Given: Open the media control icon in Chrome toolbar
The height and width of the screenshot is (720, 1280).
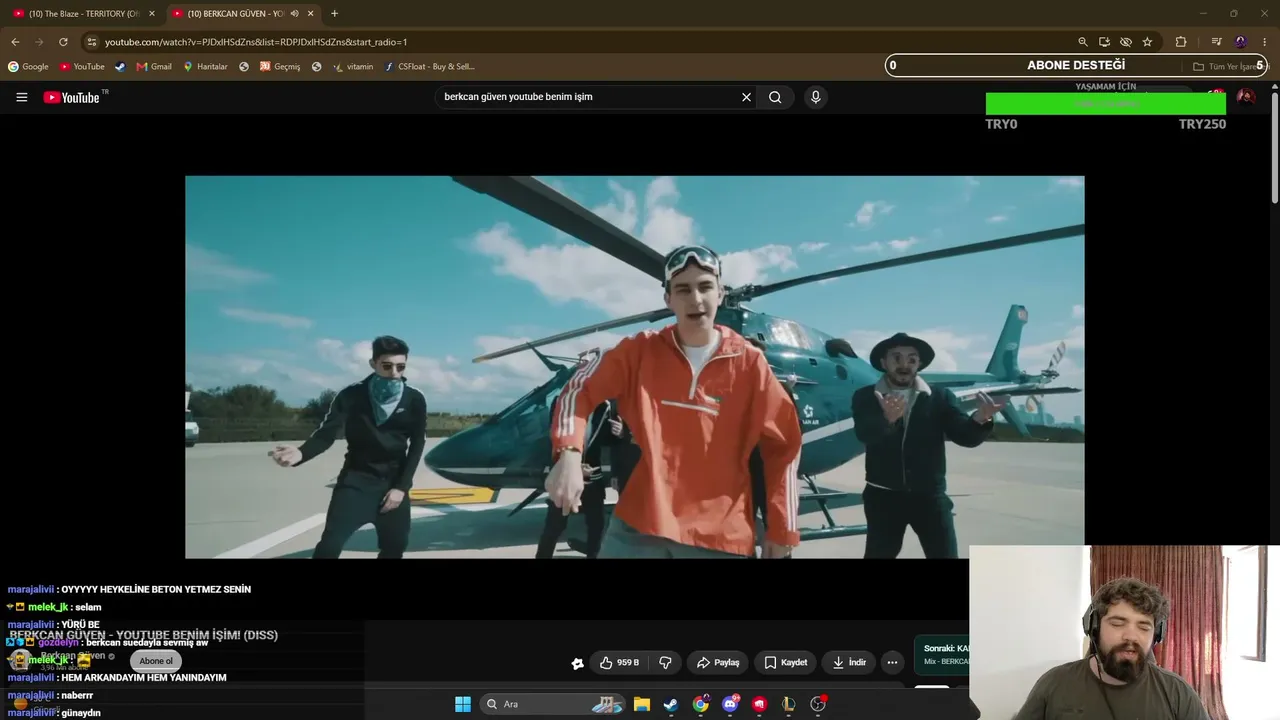Looking at the screenshot, I should click(x=1216, y=42).
